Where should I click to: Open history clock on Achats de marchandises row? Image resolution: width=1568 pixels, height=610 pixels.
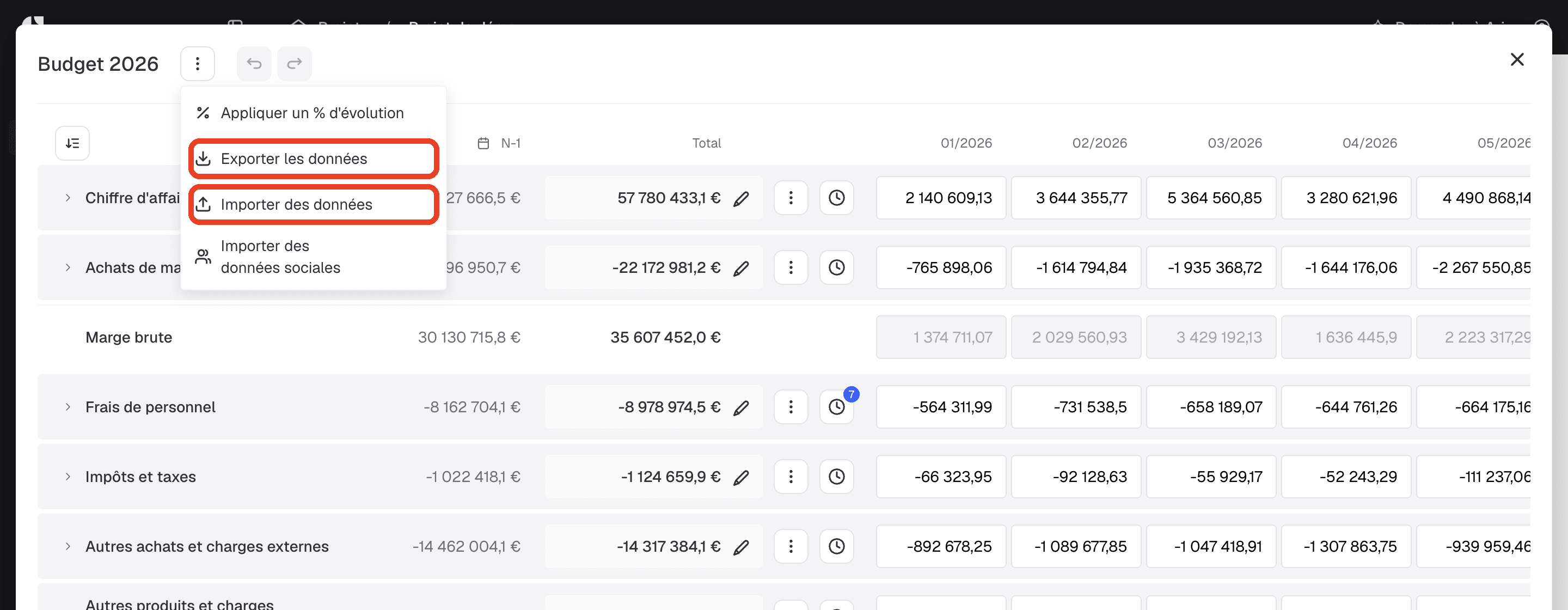[836, 267]
